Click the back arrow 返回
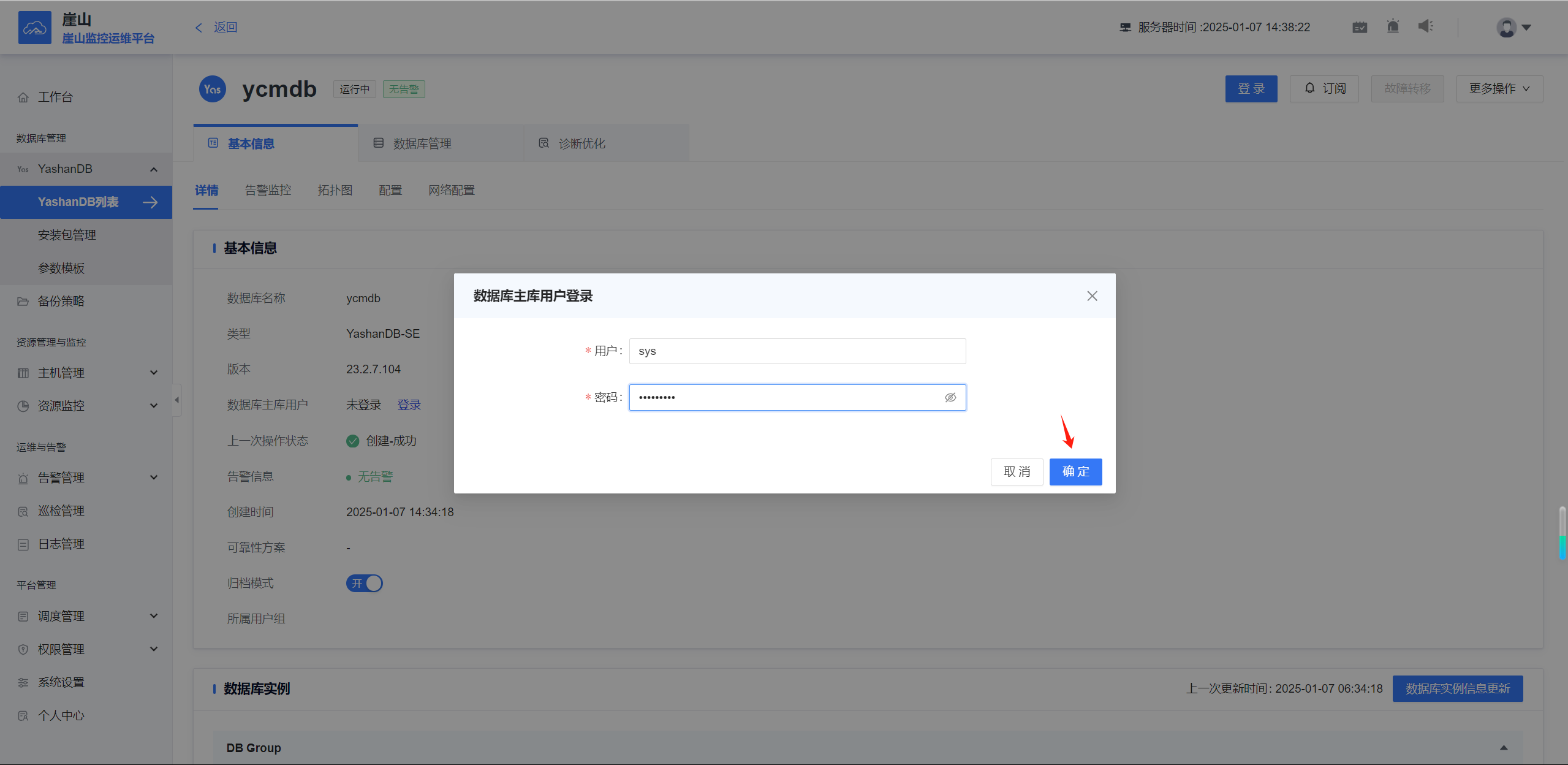This screenshot has width=1568, height=765. pos(216,27)
